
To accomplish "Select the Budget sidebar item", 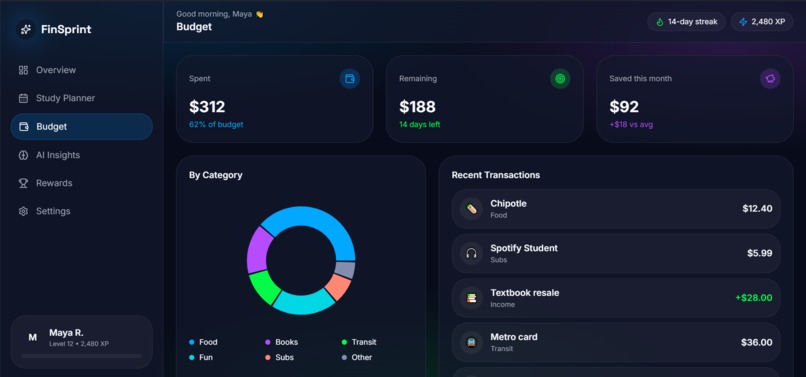I will (x=81, y=127).
